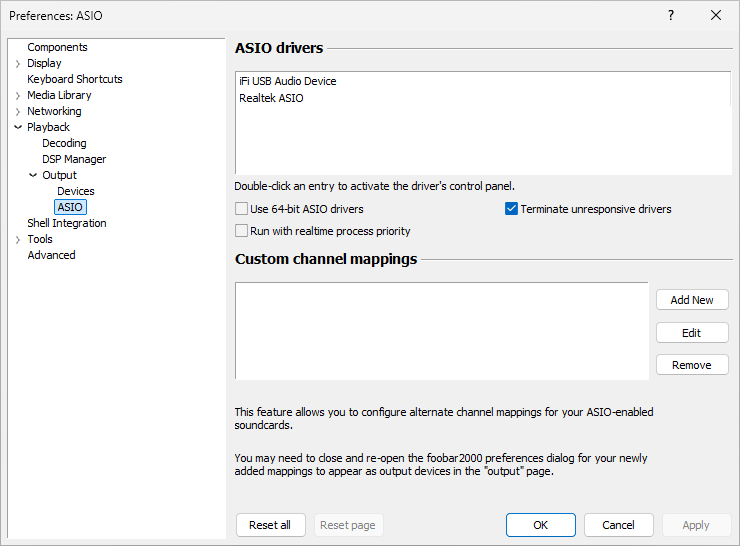Image resolution: width=740 pixels, height=546 pixels.
Task: Open the DSP Manager page
Action: [x=74, y=159]
